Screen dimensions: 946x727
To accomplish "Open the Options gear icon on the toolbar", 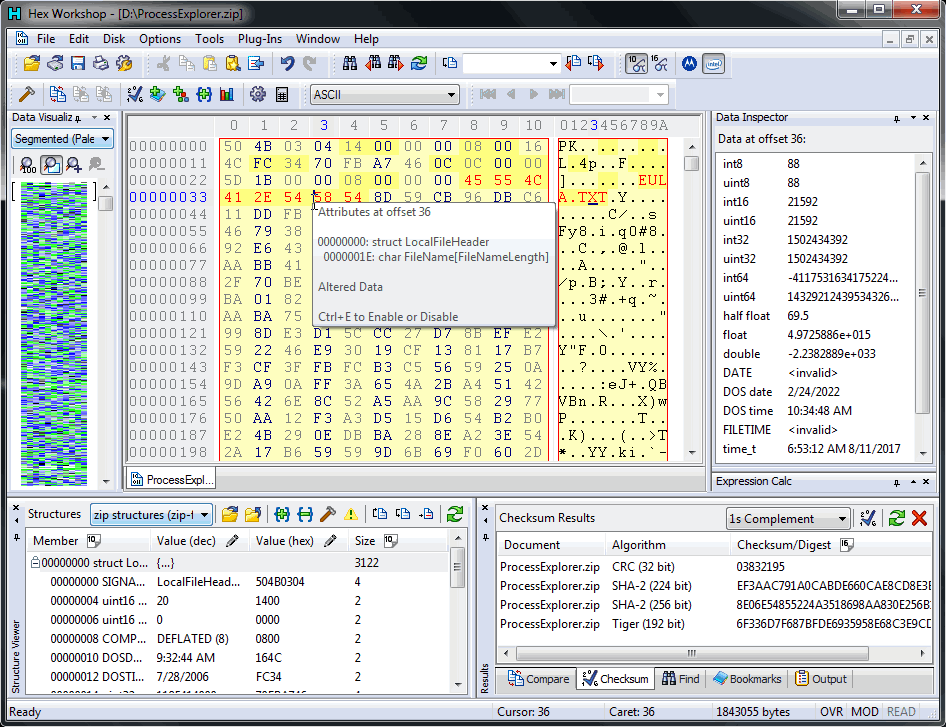I will point(258,94).
